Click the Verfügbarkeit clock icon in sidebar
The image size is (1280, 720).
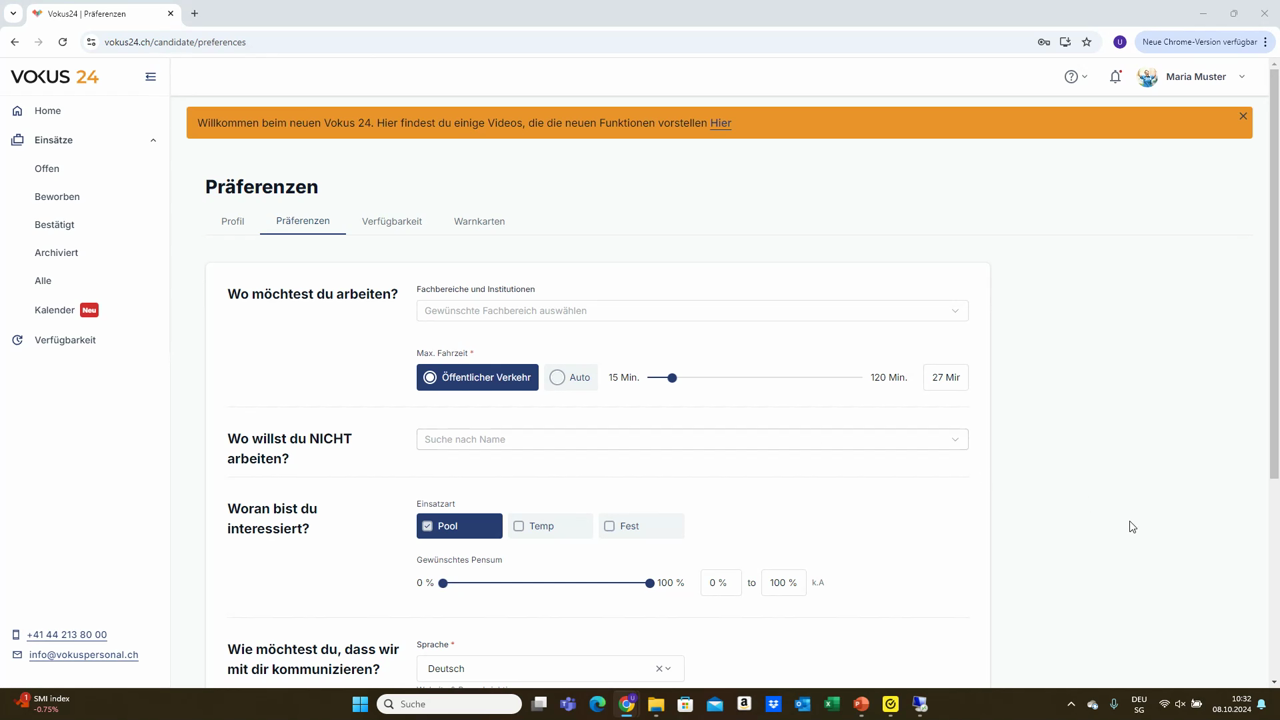tap(17, 340)
